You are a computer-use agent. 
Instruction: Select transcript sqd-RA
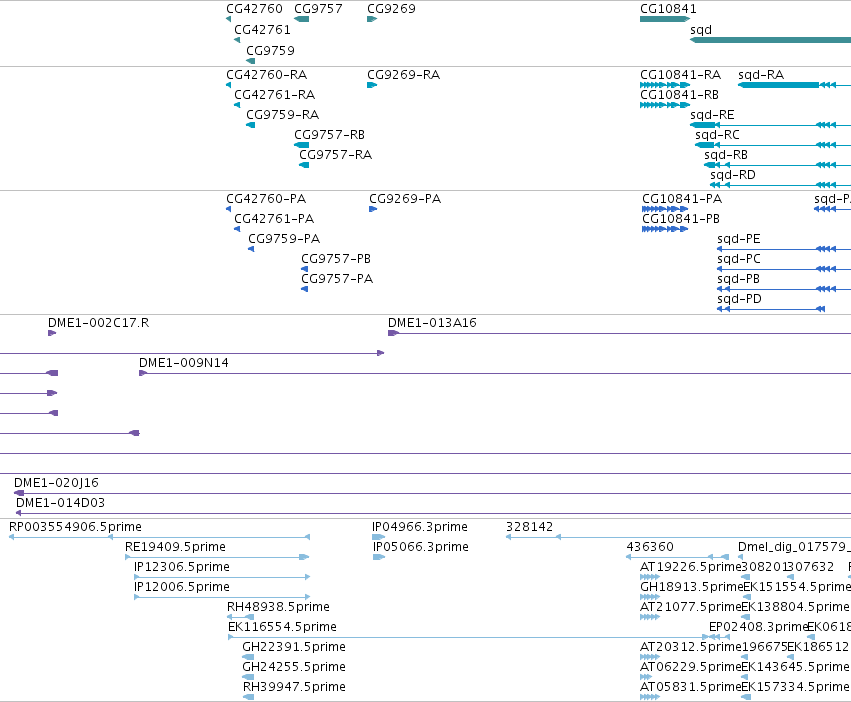point(761,74)
